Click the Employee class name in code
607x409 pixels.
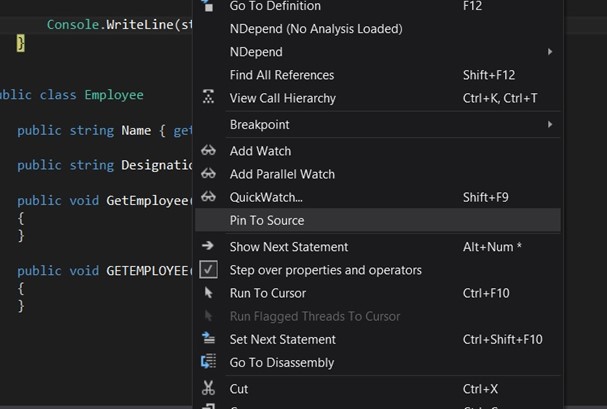(114, 95)
